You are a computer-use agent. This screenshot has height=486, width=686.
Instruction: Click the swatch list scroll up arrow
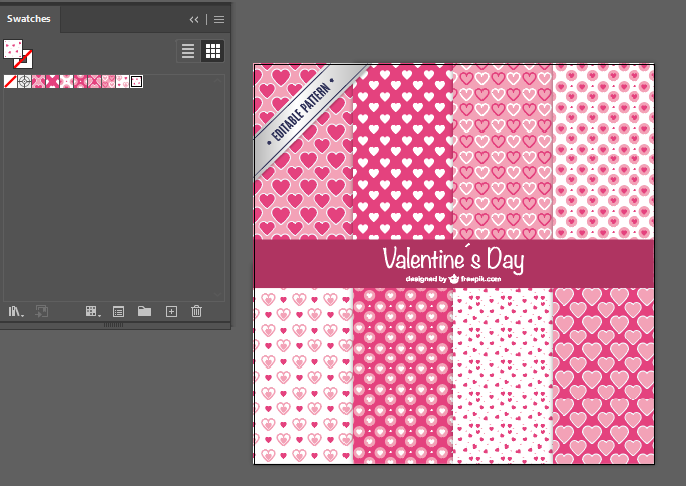218,80
